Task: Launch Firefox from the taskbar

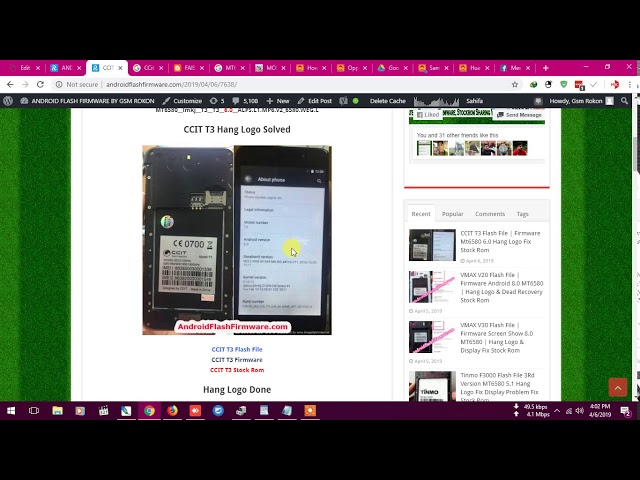Action: 172,411
